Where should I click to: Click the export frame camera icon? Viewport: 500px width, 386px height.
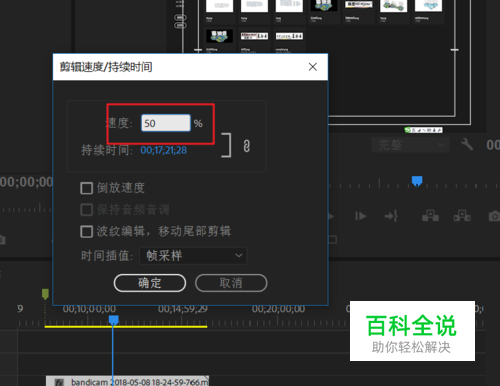pyautogui.click(x=495, y=216)
